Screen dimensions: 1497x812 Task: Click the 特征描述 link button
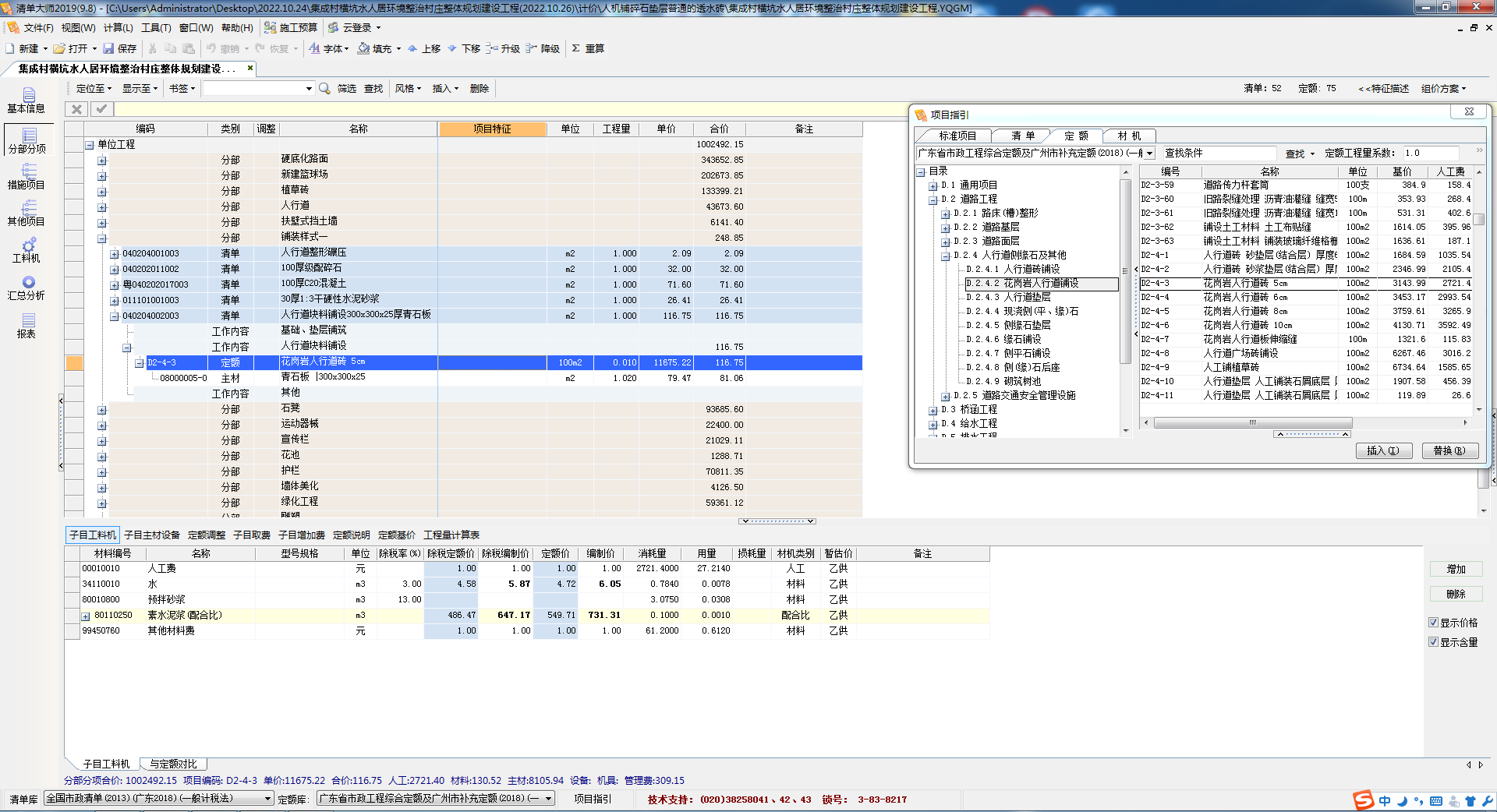pos(1384,89)
